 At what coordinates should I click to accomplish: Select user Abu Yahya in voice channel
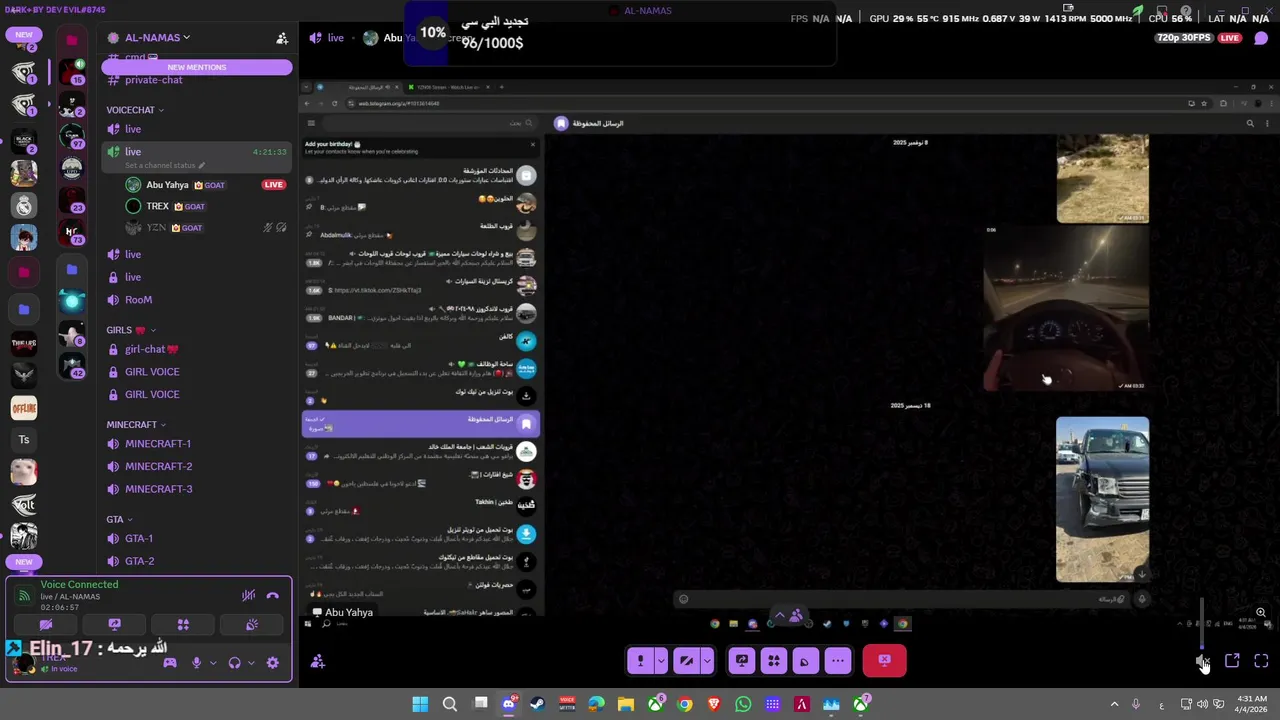point(167,185)
